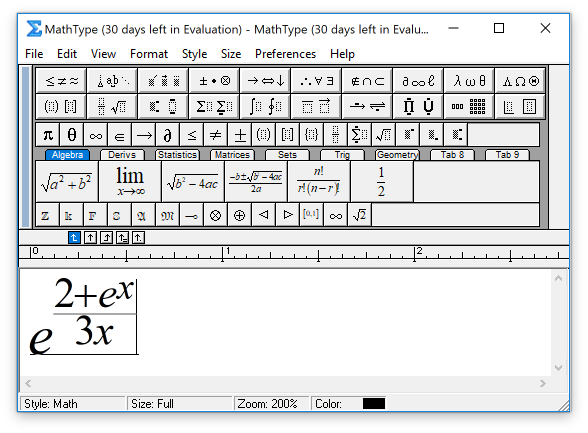Viewport: 588px width, 433px height.
Task: Open the summation templates palette
Action: (x=214, y=106)
